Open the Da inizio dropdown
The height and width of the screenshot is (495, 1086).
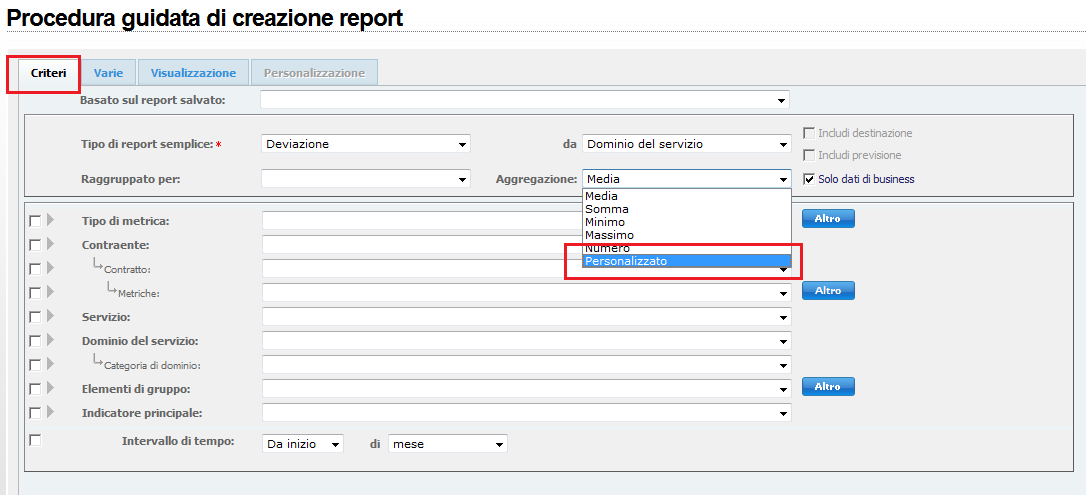coord(302,444)
